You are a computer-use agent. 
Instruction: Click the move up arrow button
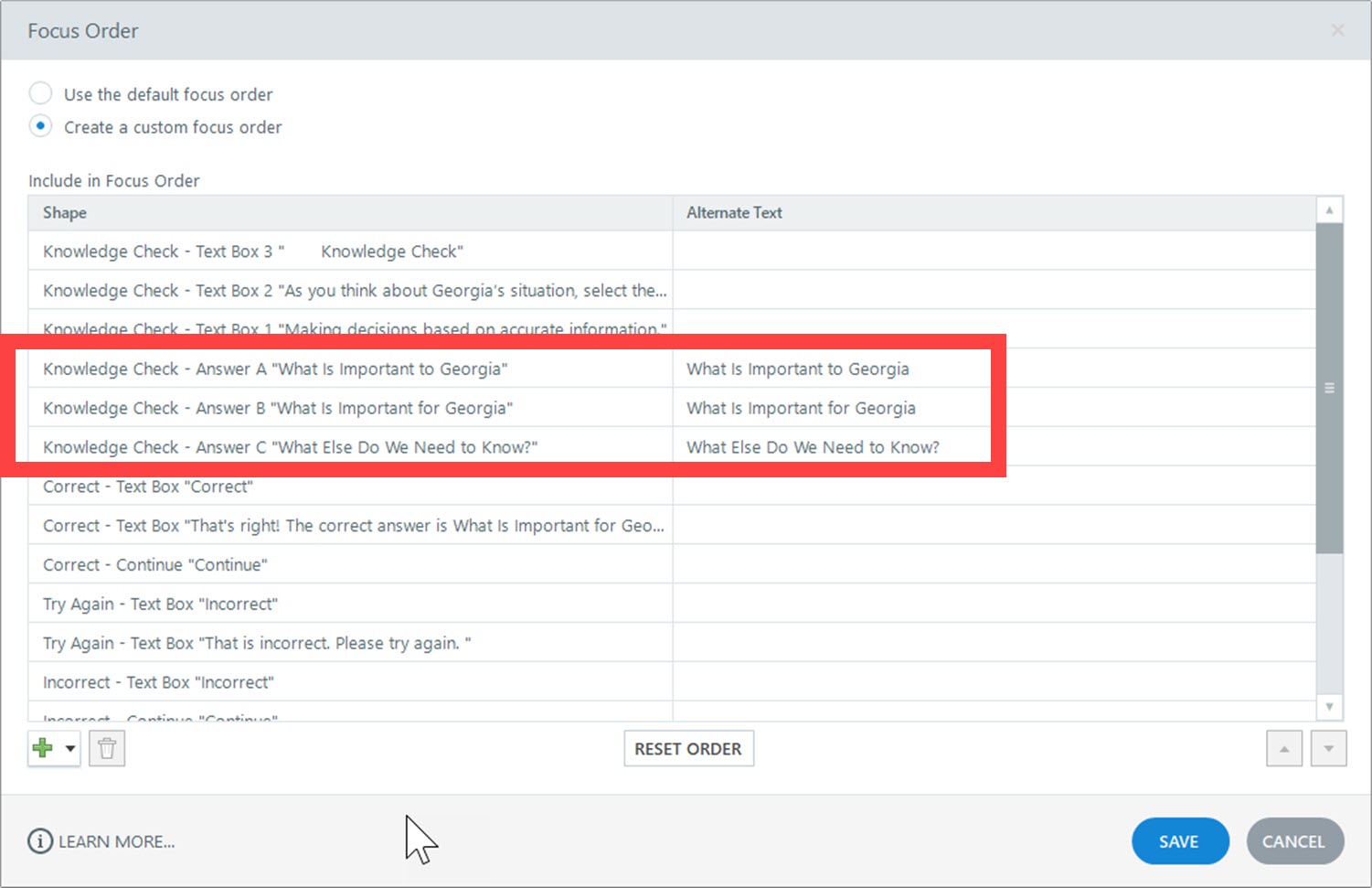point(1284,749)
